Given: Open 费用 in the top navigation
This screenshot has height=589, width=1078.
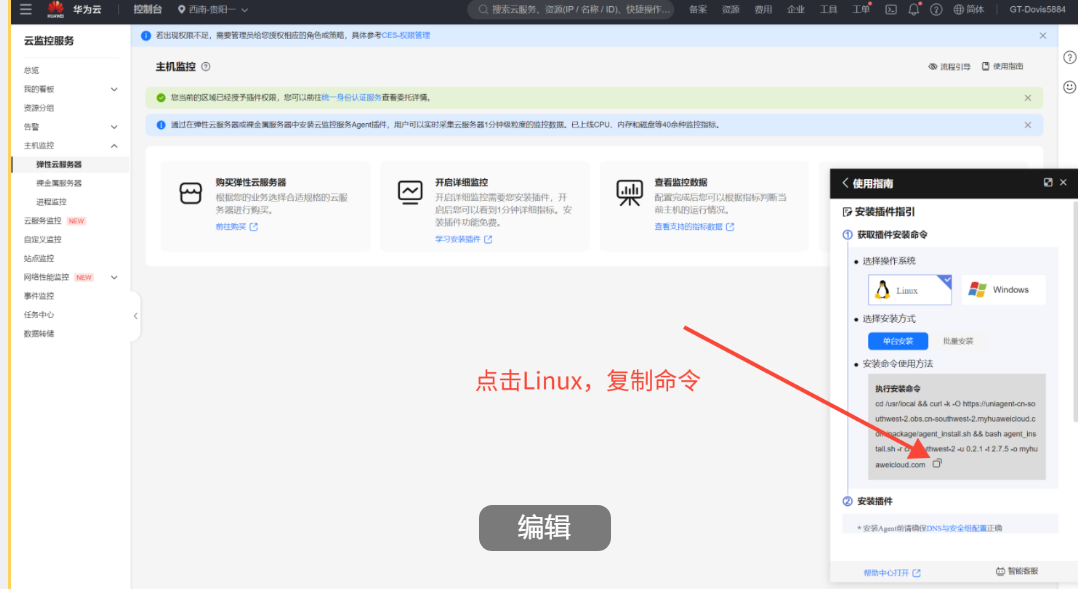Looking at the screenshot, I should coord(763,9).
